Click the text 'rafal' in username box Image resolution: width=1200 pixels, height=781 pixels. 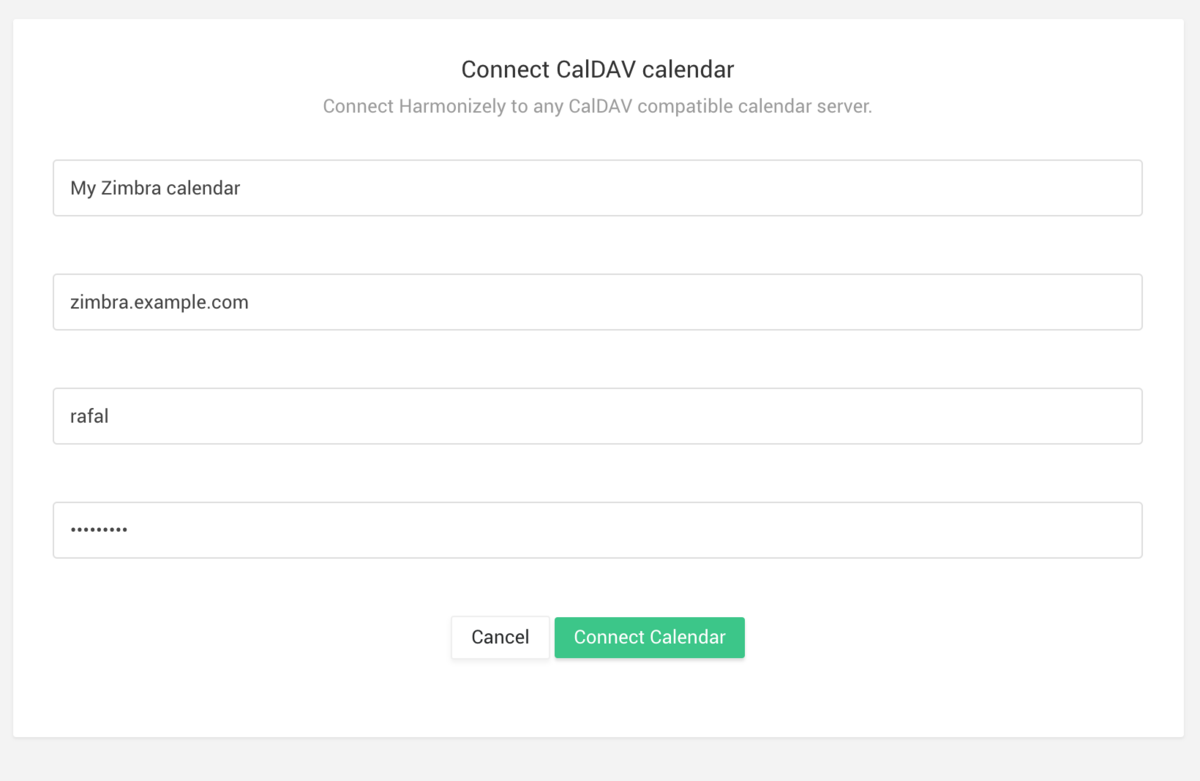point(89,416)
